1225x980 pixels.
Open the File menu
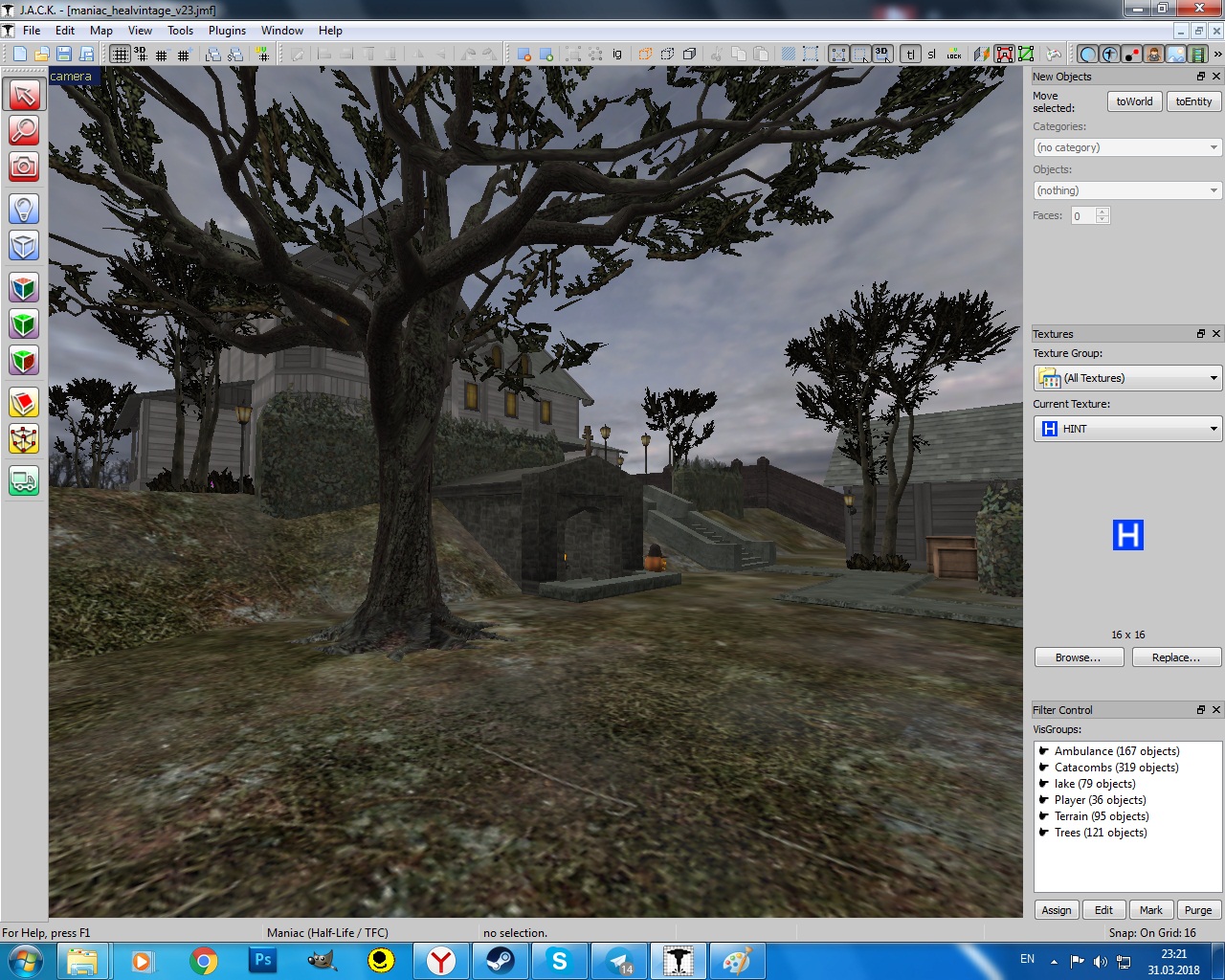click(32, 31)
